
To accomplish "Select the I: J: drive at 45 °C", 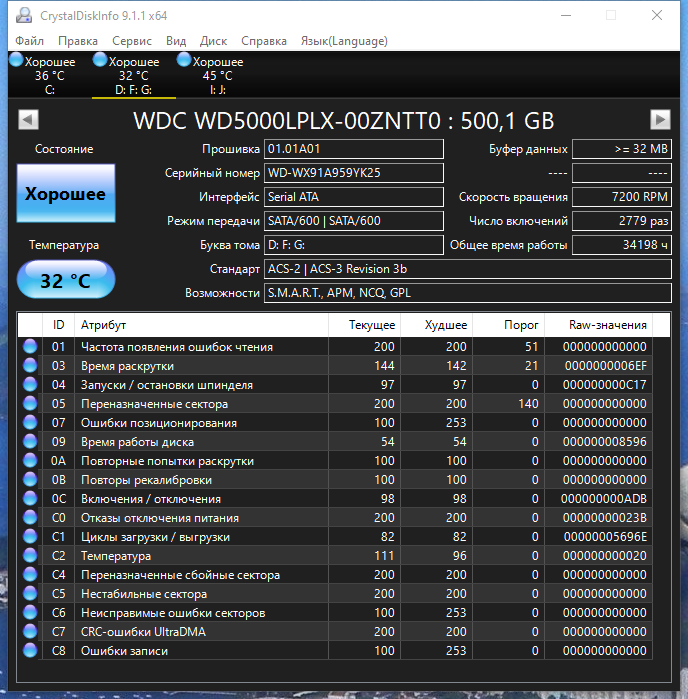I will 218,75.
